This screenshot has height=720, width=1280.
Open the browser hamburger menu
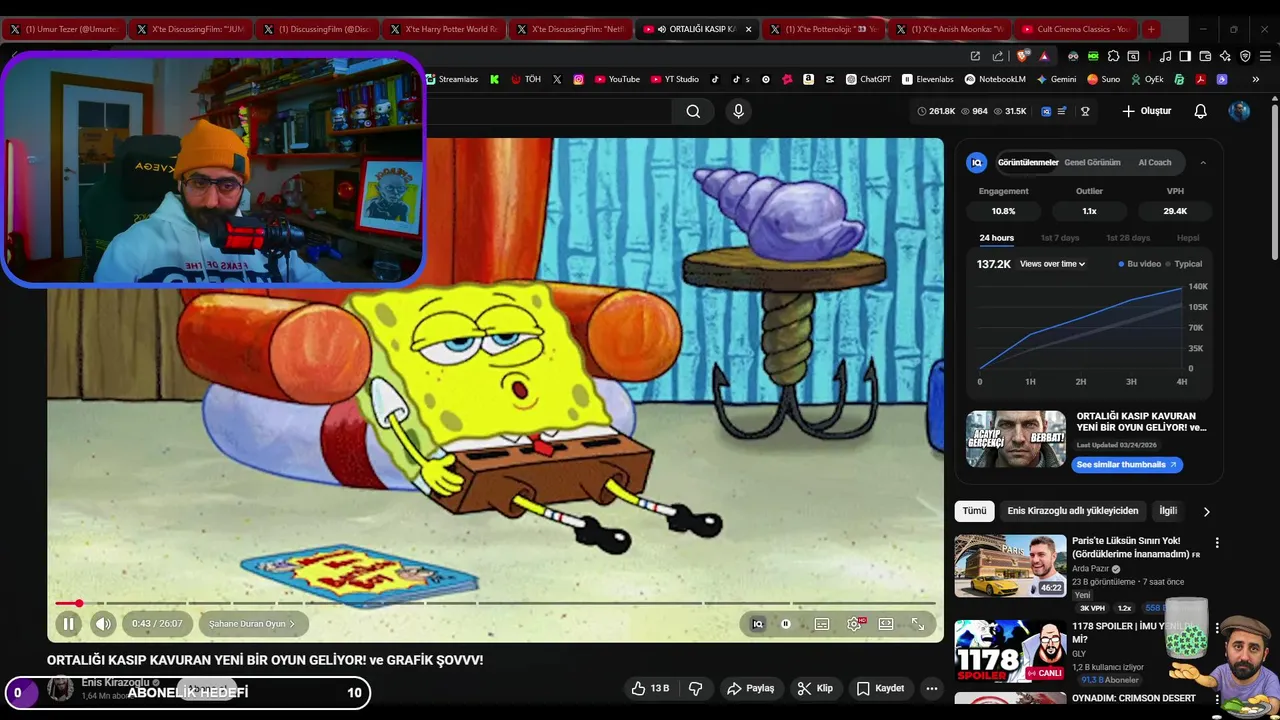point(1265,56)
